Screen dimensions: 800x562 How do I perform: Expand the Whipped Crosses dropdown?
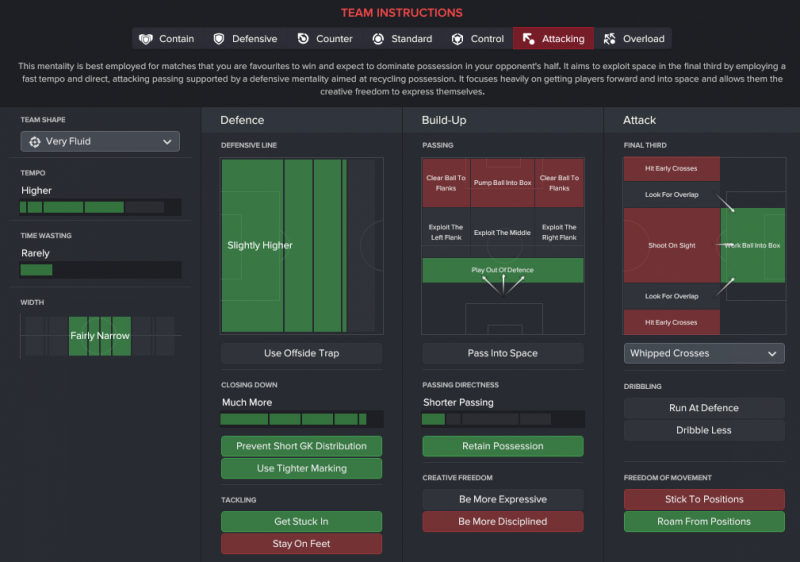[704, 353]
